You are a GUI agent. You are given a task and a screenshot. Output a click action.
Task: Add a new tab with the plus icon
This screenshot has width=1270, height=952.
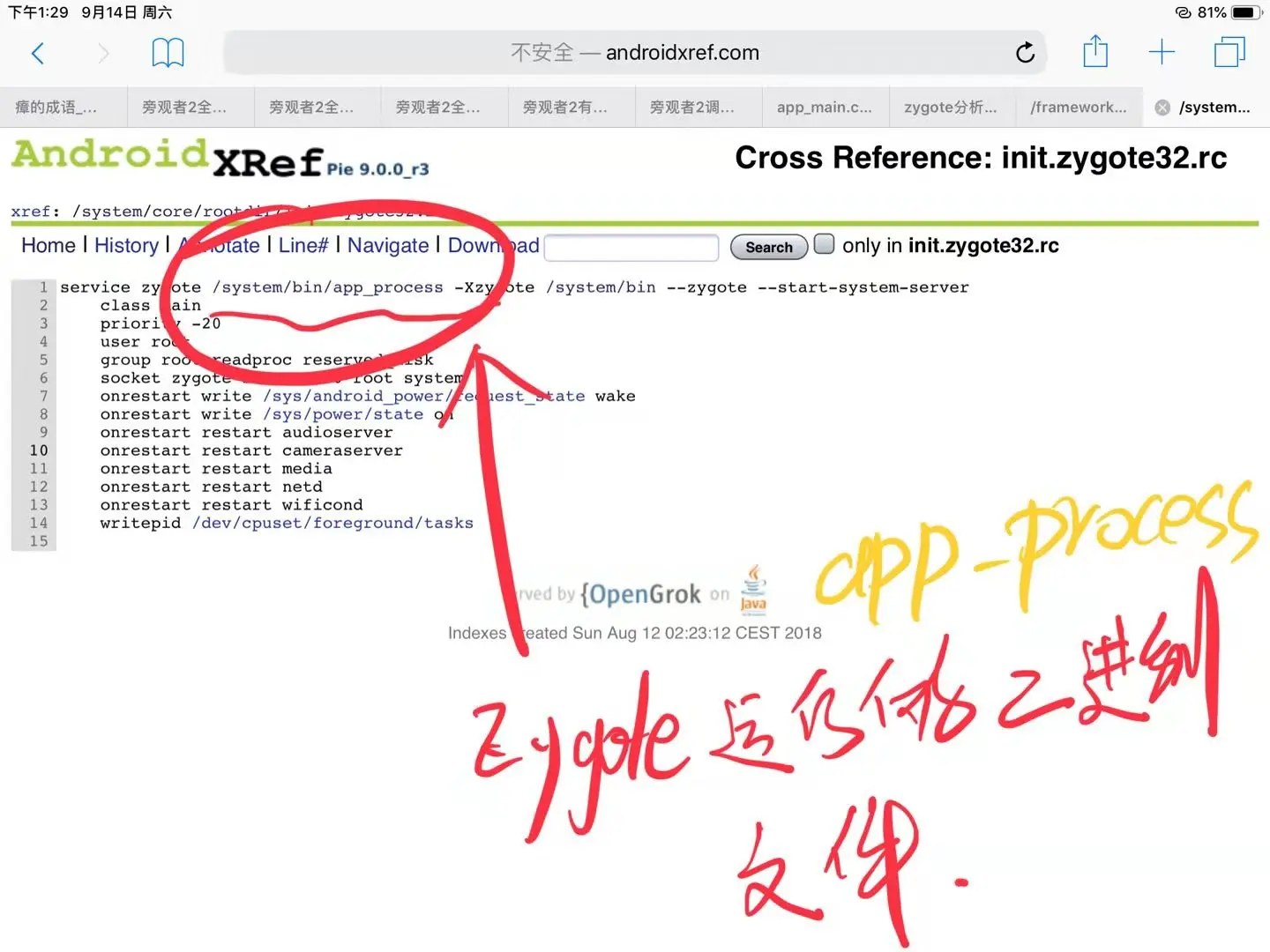pyautogui.click(x=1162, y=52)
